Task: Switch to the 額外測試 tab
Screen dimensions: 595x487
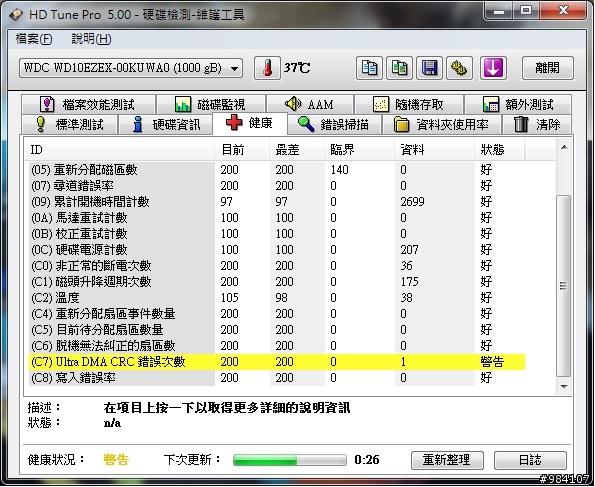Action: [518, 104]
